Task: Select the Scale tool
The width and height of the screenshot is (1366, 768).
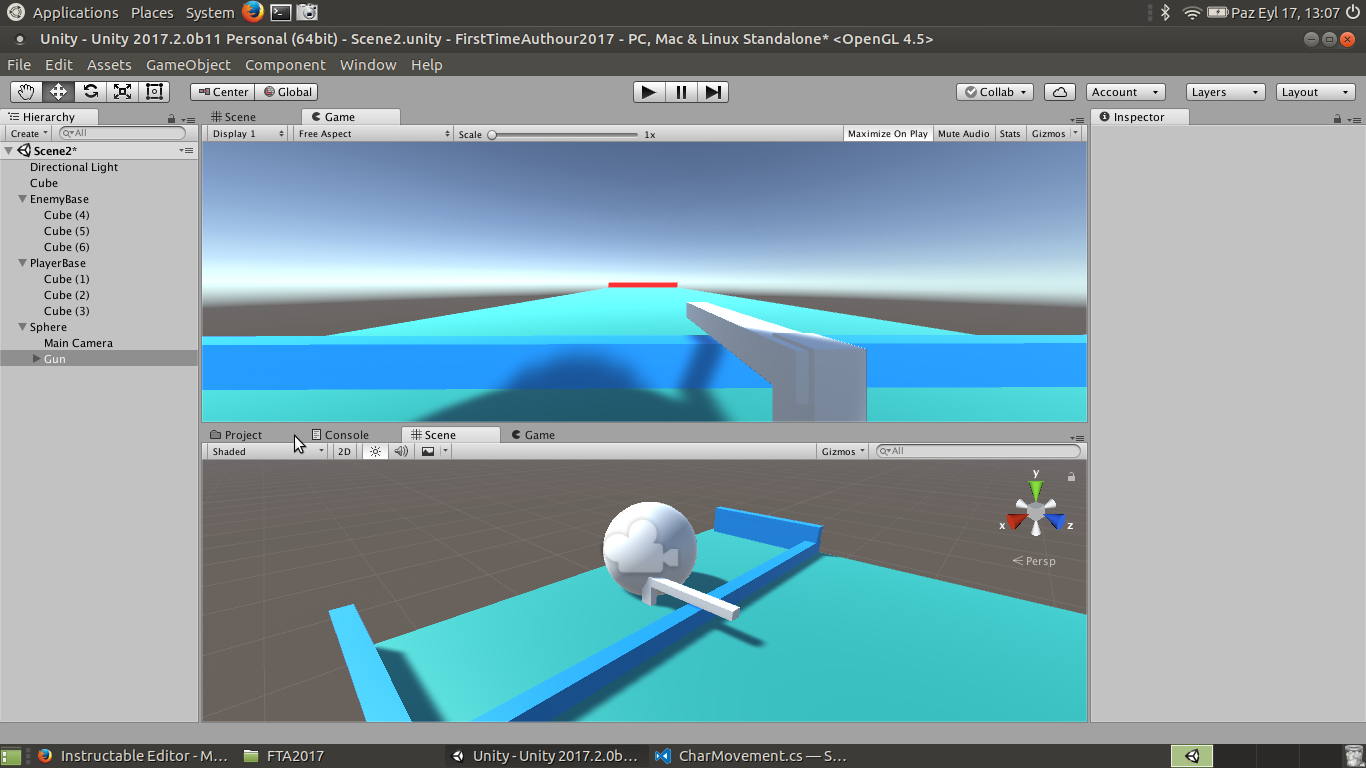Action: [x=122, y=92]
